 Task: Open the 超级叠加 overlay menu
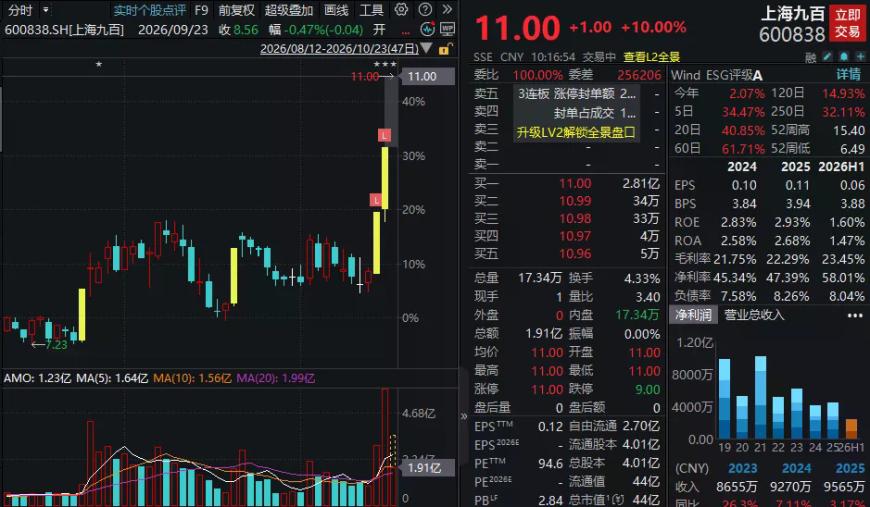[x=289, y=10]
